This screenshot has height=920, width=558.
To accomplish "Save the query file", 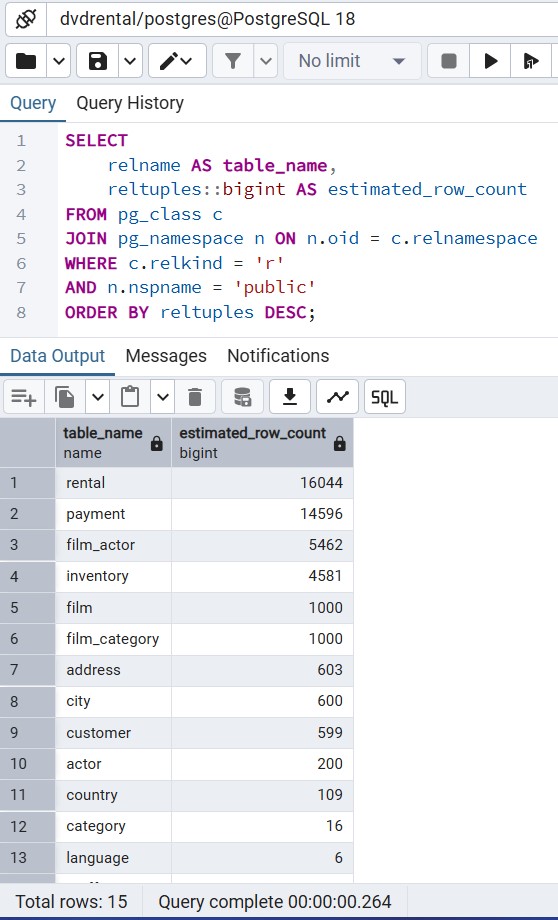I will click(98, 60).
